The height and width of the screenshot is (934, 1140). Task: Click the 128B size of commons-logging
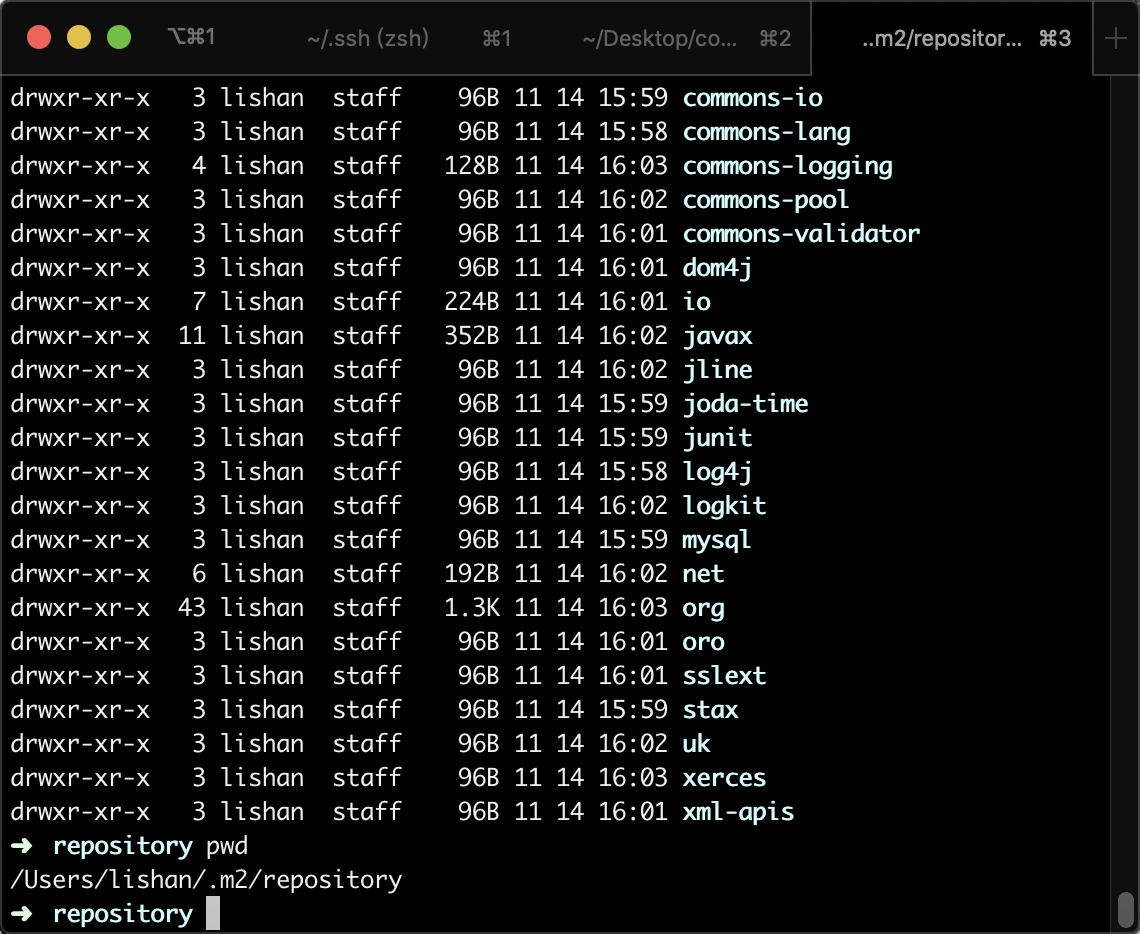pyautogui.click(x=472, y=166)
